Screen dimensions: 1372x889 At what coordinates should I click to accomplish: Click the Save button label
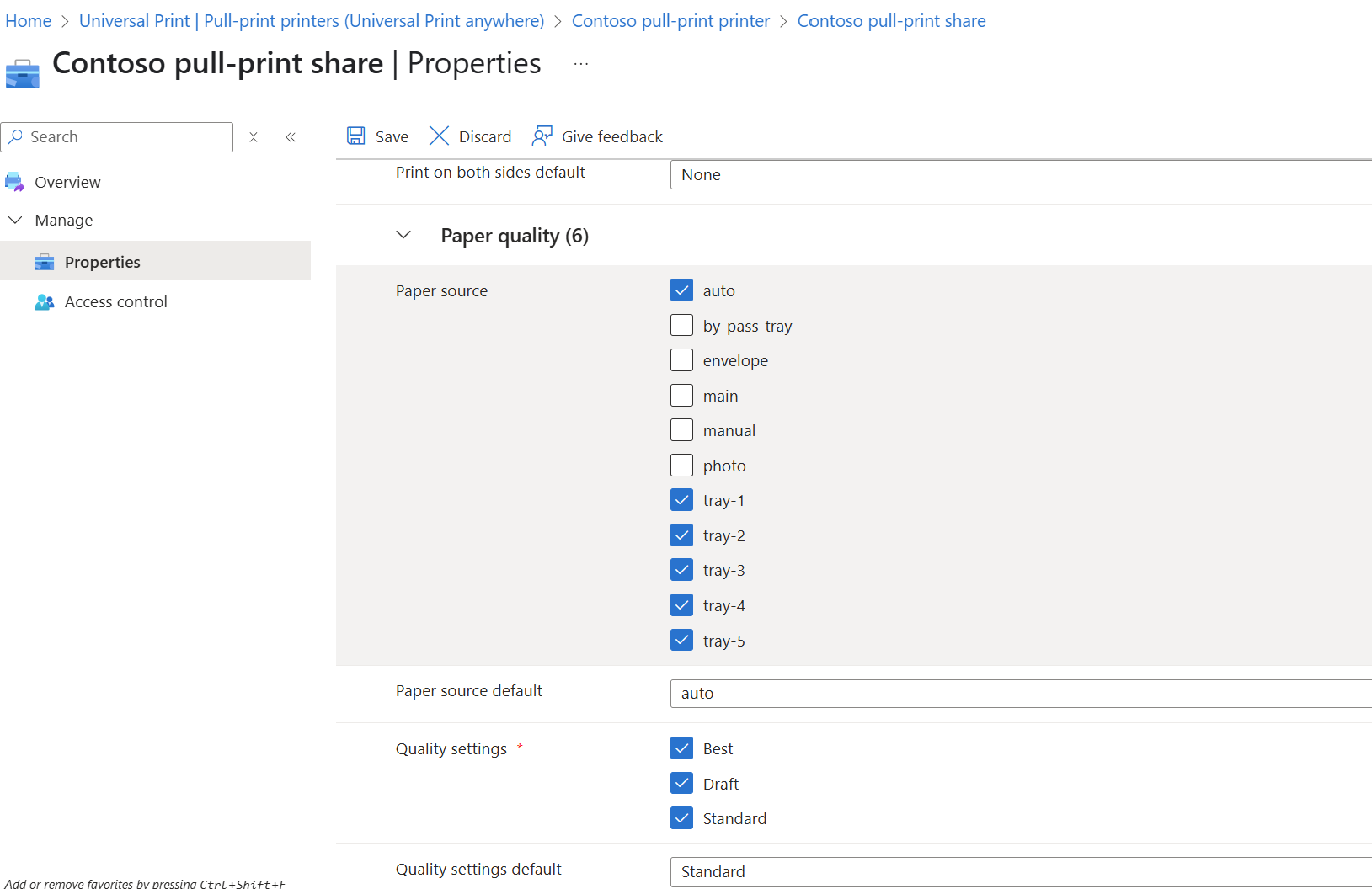pos(392,136)
